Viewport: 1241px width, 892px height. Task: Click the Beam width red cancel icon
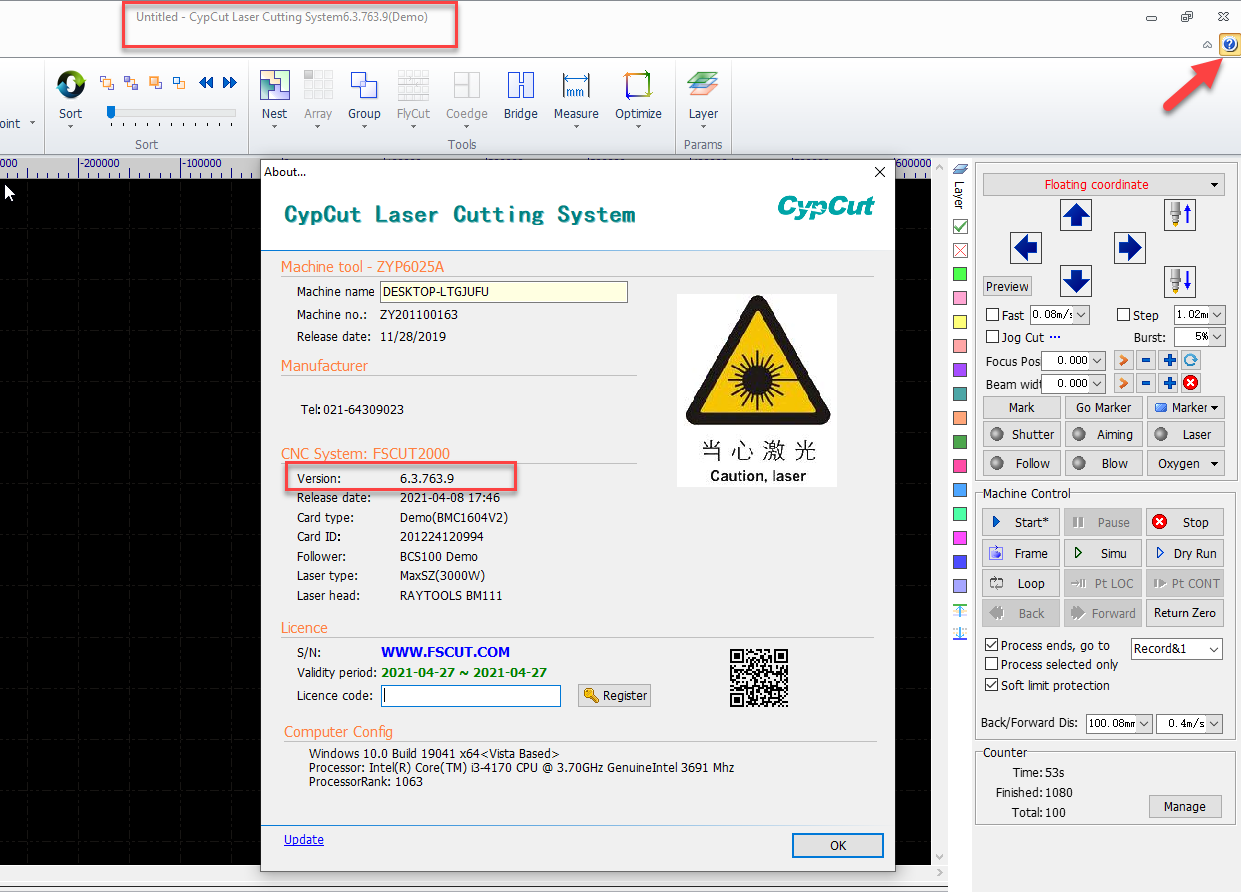pos(1191,383)
